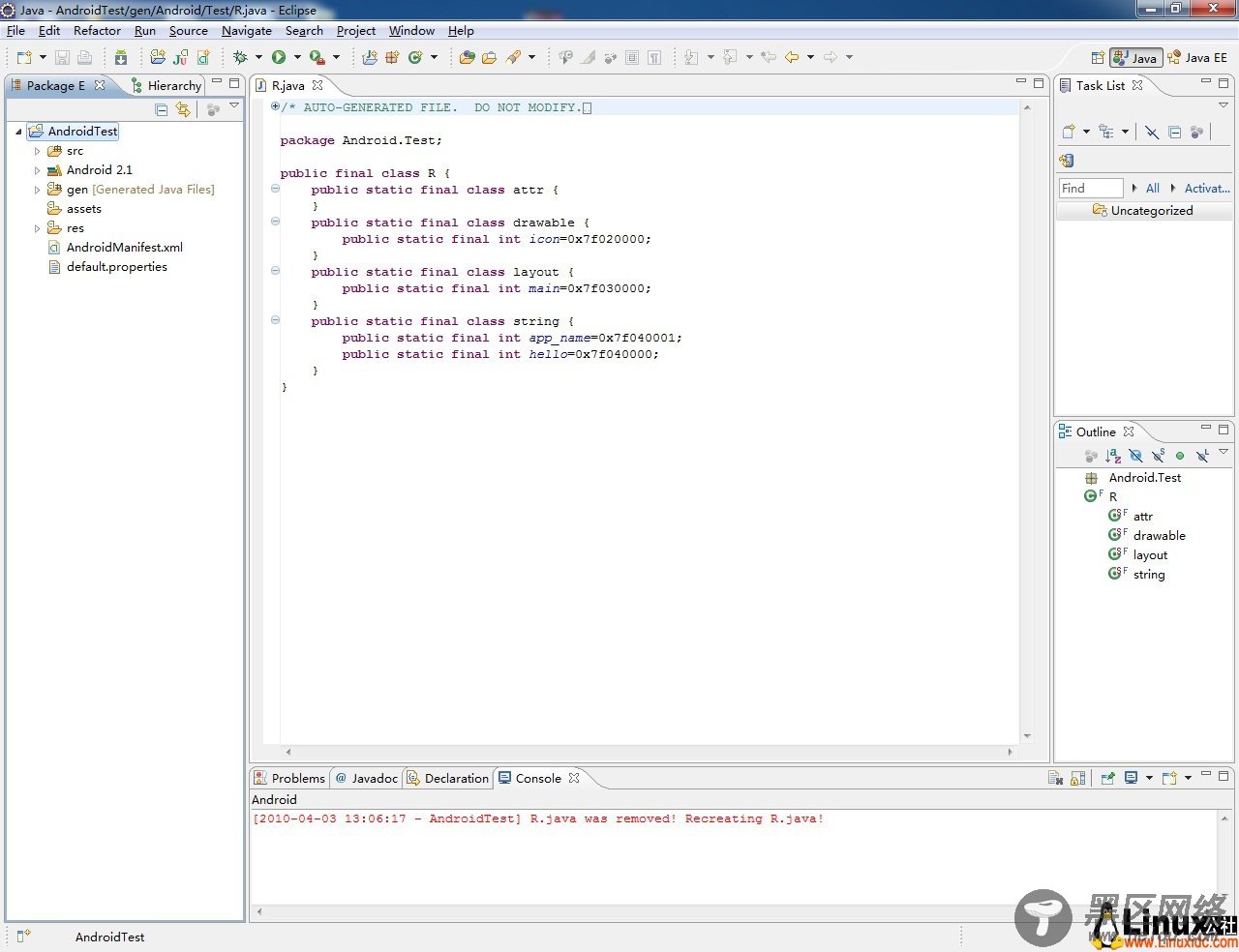Switch to the Declaration tab
This screenshot has height=952, width=1239.
448,778
